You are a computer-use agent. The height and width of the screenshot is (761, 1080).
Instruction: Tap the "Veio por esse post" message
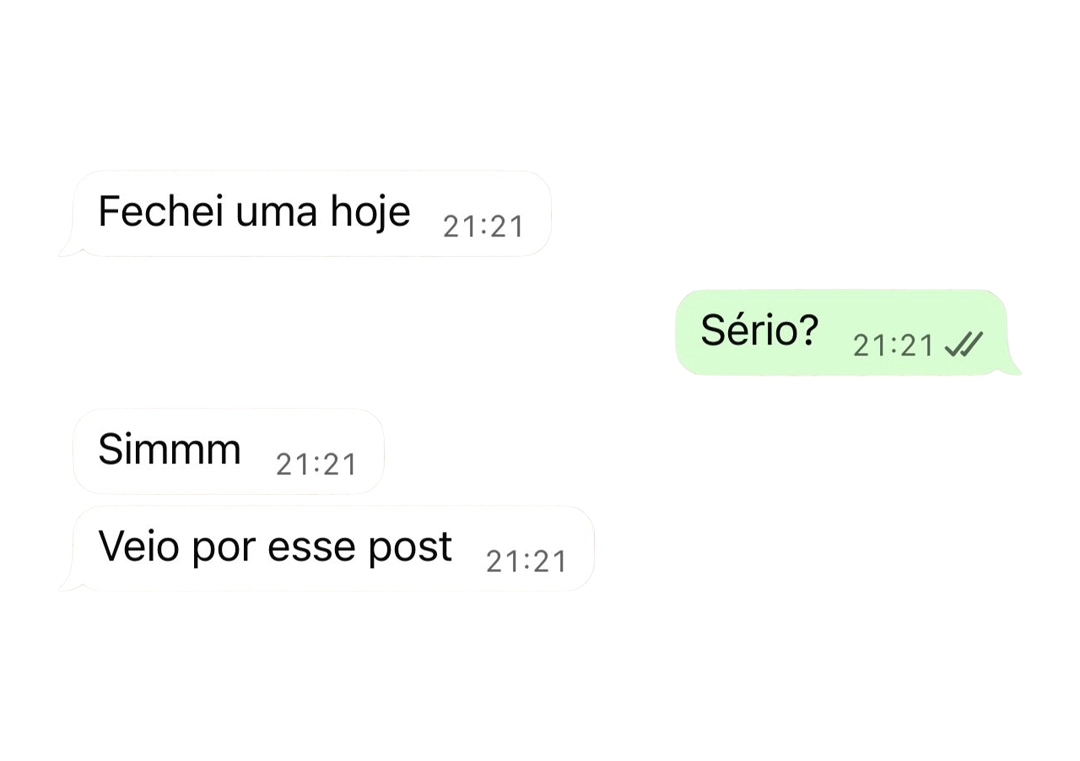tap(333, 548)
